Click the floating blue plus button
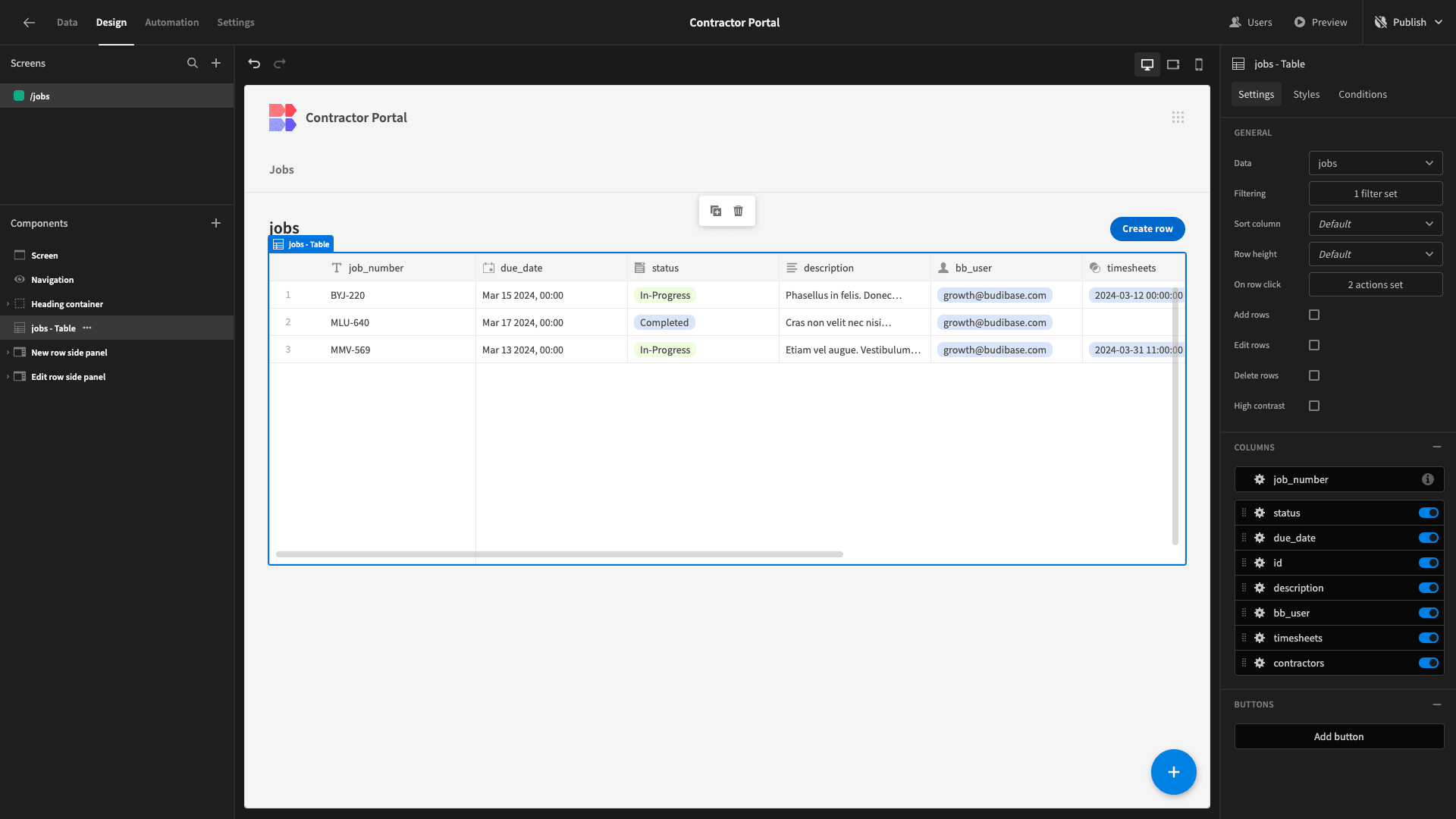Image resolution: width=1456 pixels, height=819 pixels. (1174, 772)
